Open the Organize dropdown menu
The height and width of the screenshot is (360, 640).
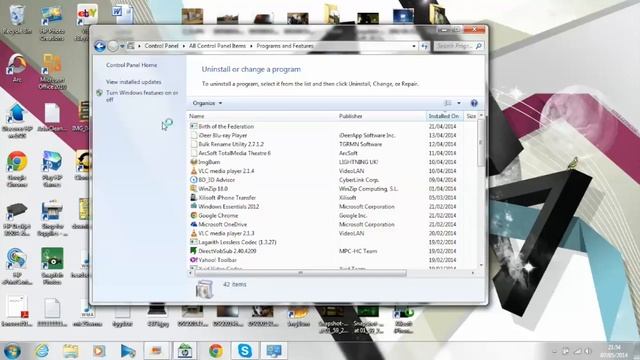(x=207, y=103)
